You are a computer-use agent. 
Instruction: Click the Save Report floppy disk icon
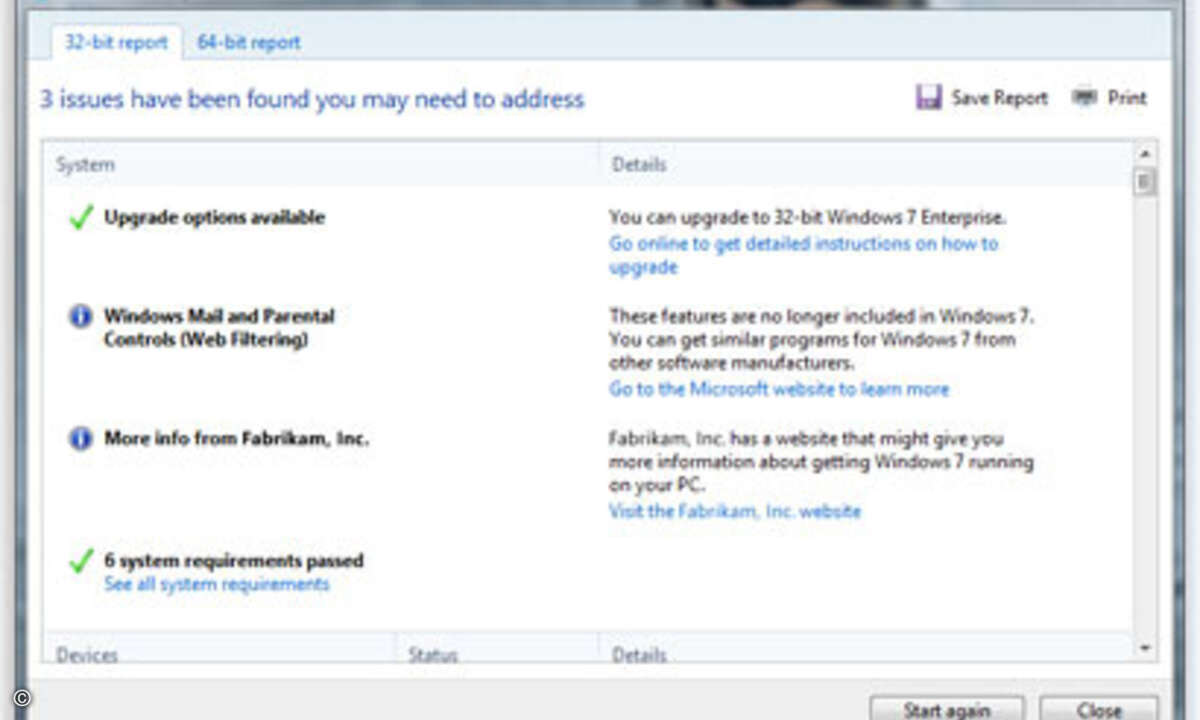tap(929, 97)
